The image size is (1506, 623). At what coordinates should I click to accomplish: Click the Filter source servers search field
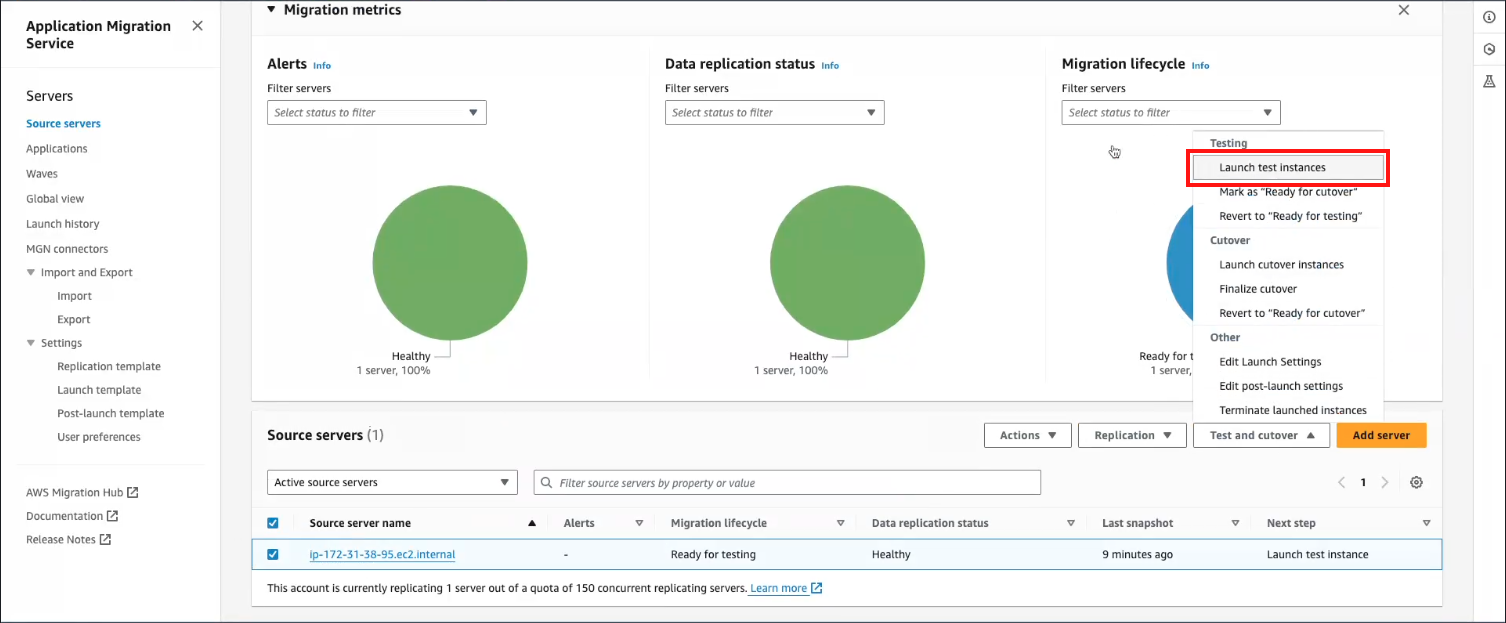tap(787, 482)
